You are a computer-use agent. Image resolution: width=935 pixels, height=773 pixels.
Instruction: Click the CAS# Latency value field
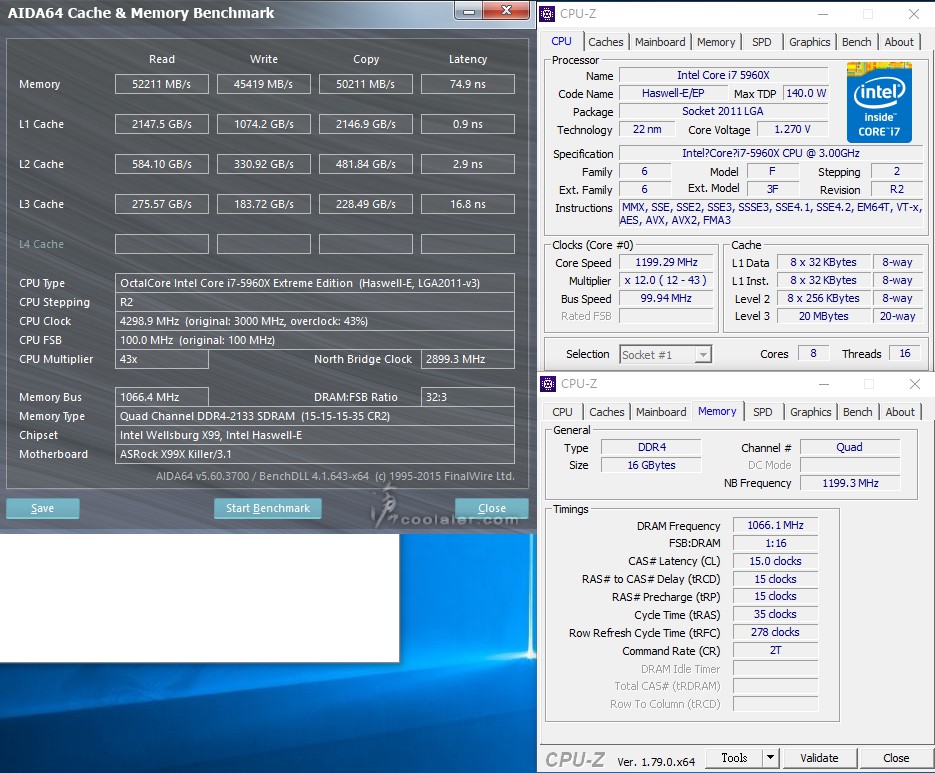click(x=774, y=561)
